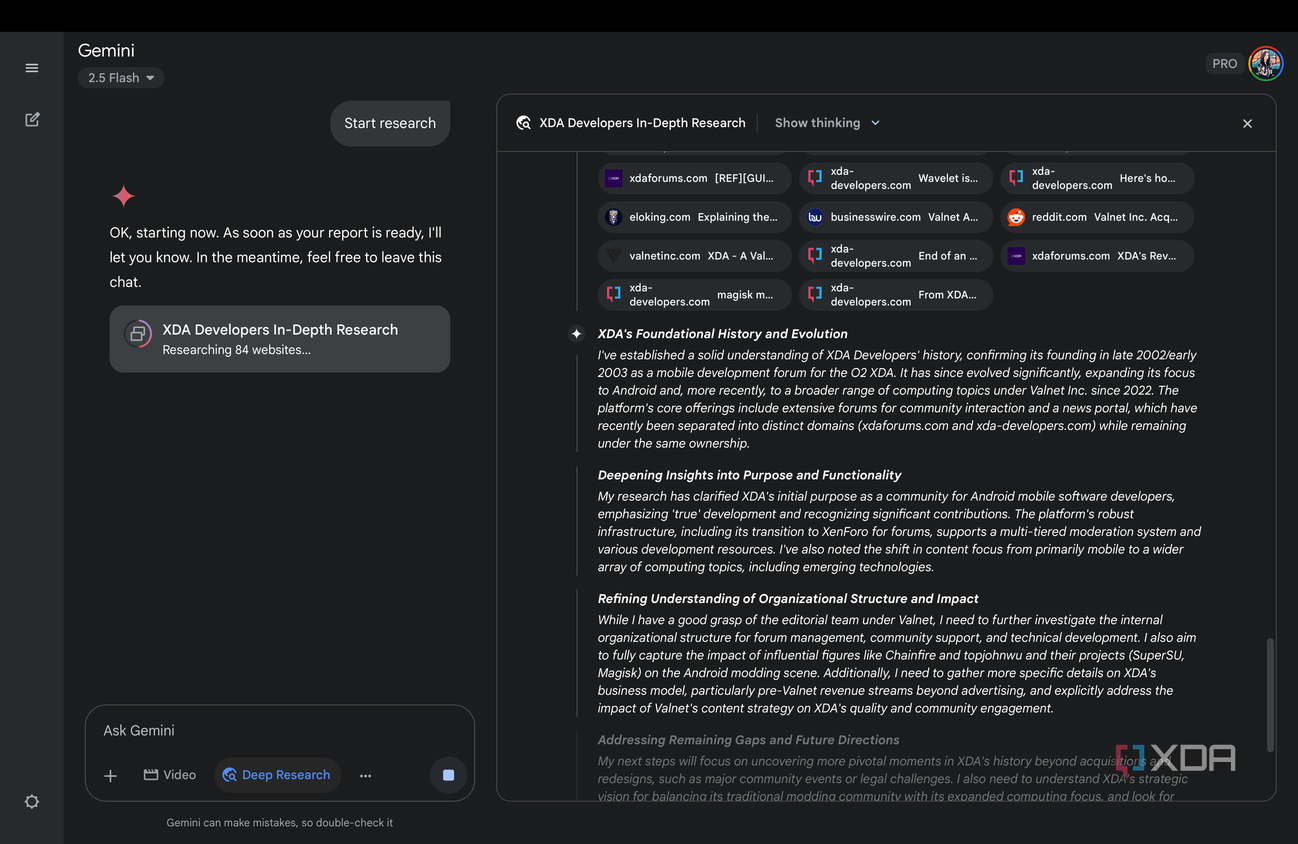Open the reddit.com Valnet Inc. source chip
Viewport: 1298px width, 844px height.
pyautogui.click(x=1097, y=217)
